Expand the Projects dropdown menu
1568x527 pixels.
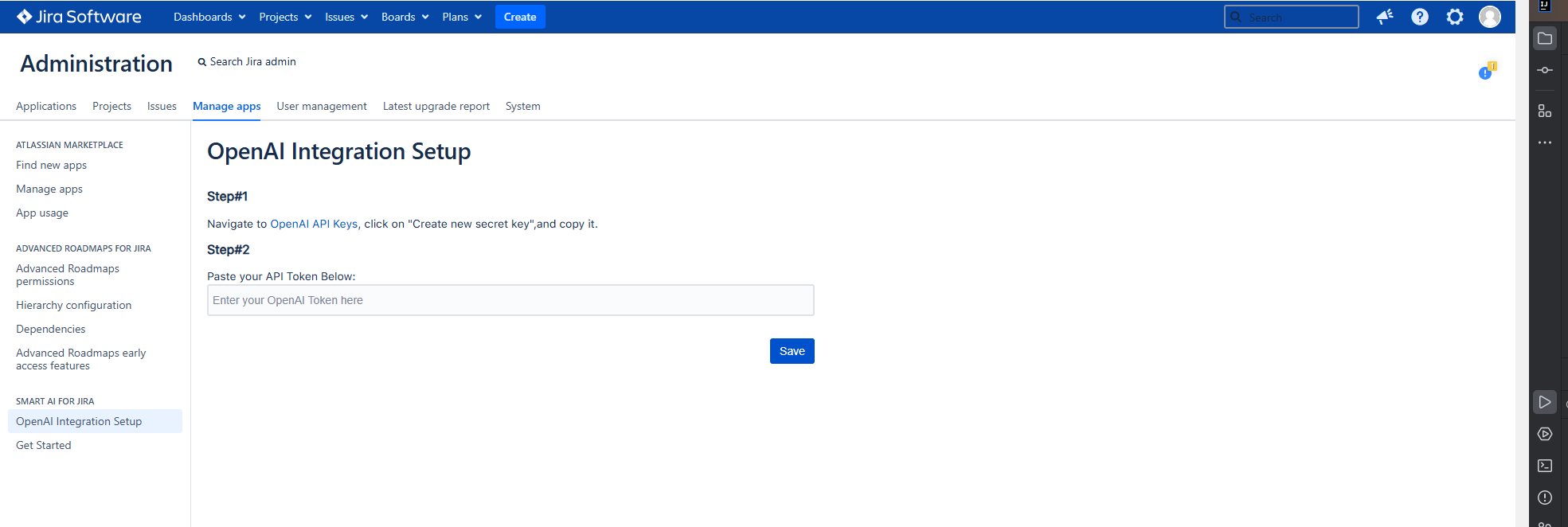click(285, 17)
